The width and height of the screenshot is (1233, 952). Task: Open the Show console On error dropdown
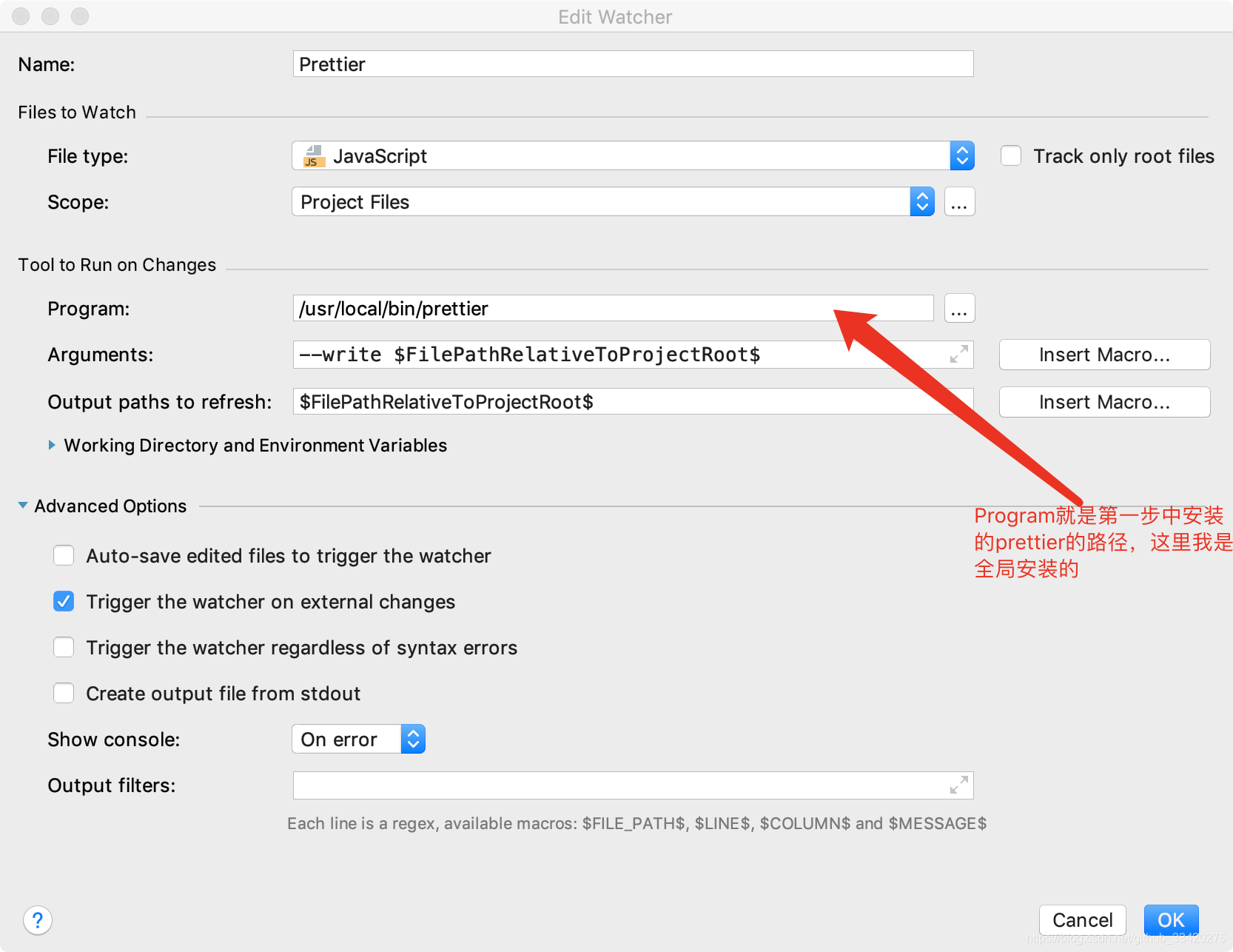(358, 739)
